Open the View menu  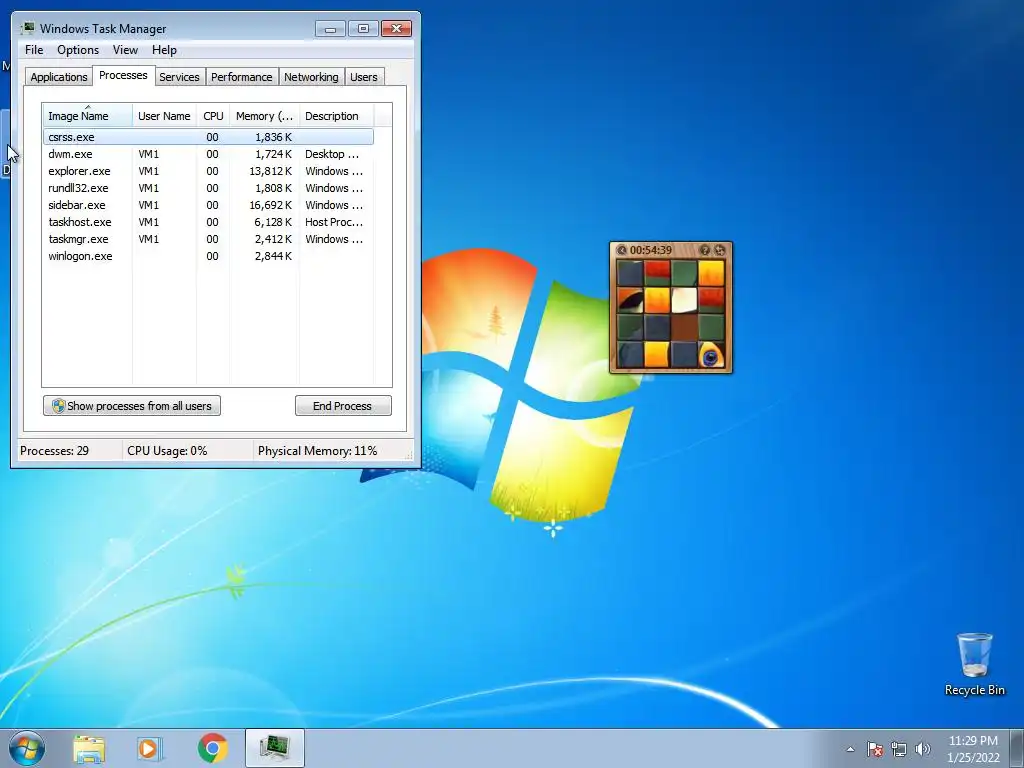click(x=125, y=50)
